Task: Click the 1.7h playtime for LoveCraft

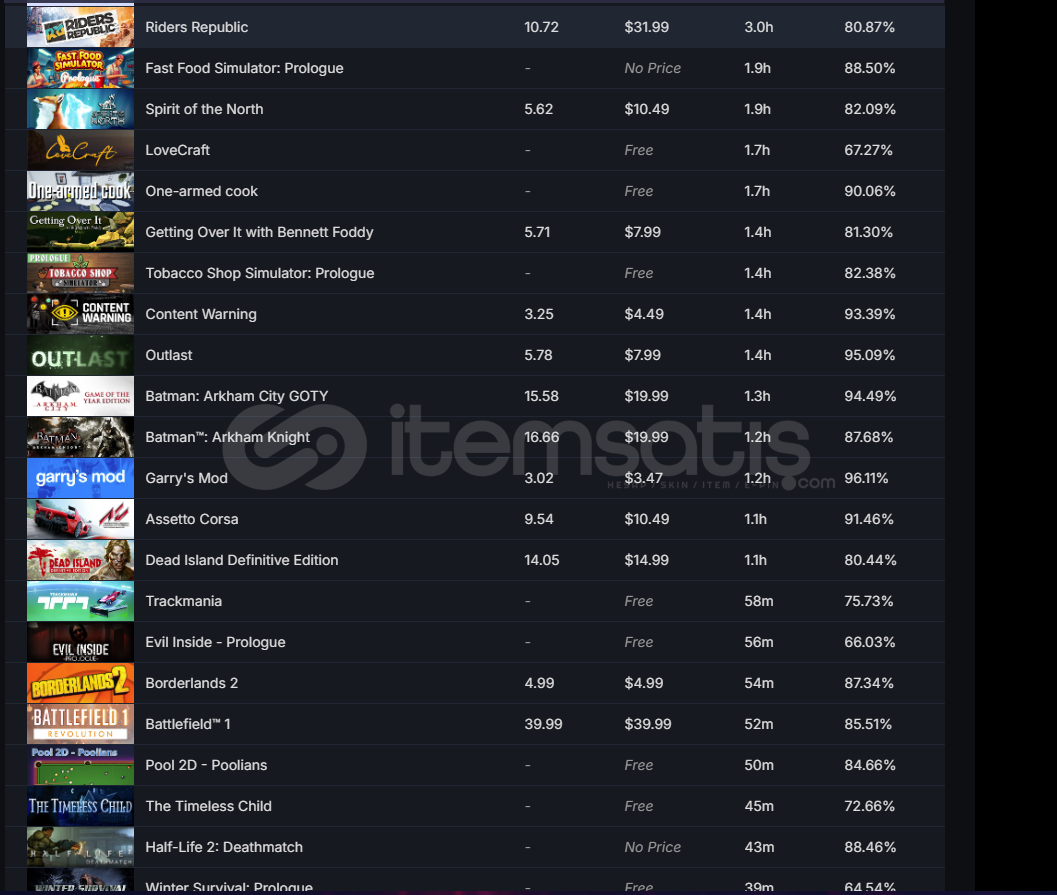Action: pos(757,150)
